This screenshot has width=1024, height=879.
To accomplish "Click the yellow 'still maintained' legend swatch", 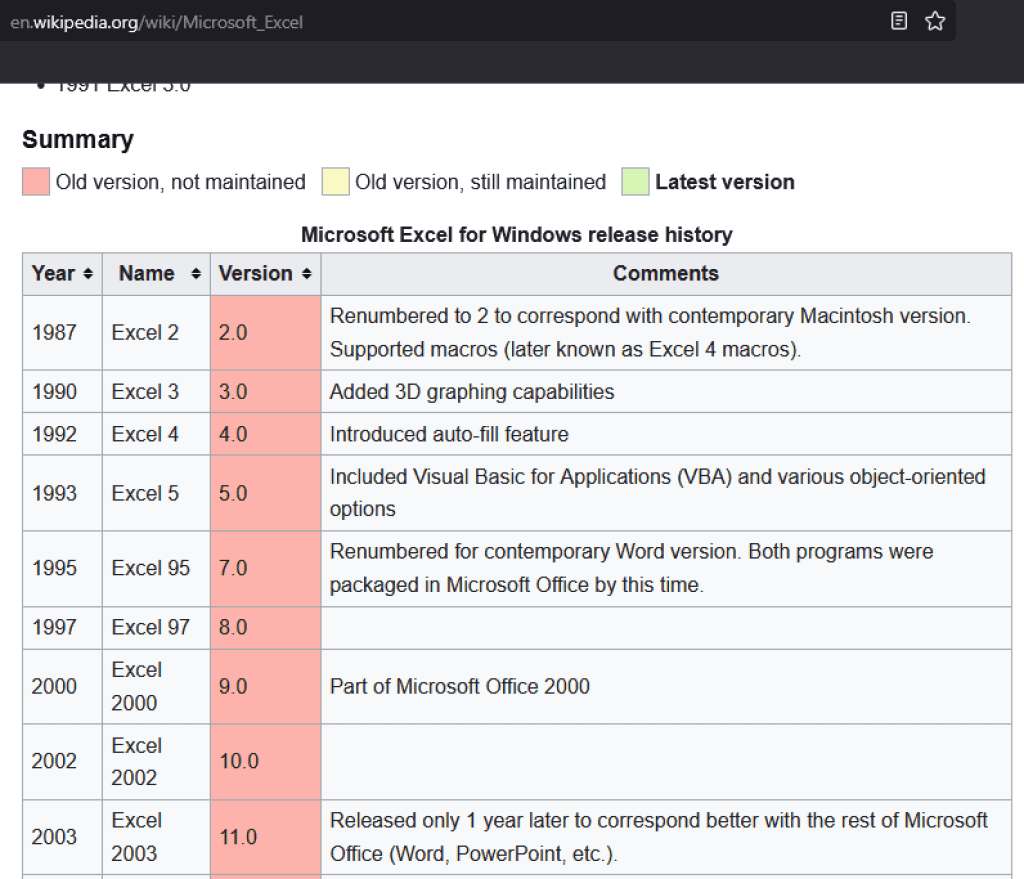I will click(x=335, y=181).
